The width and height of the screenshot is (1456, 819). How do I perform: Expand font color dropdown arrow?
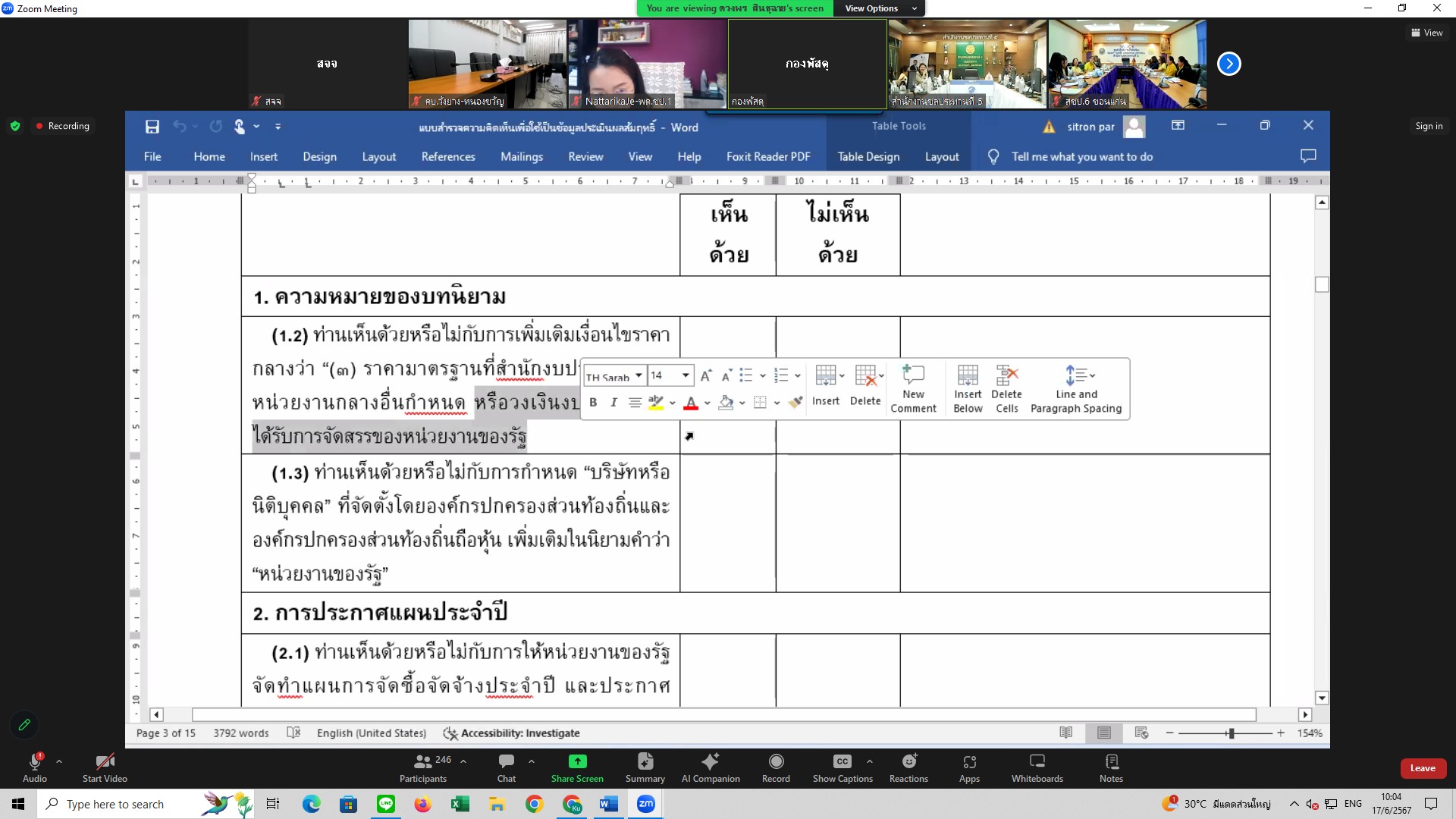click(x=707, y=403)
